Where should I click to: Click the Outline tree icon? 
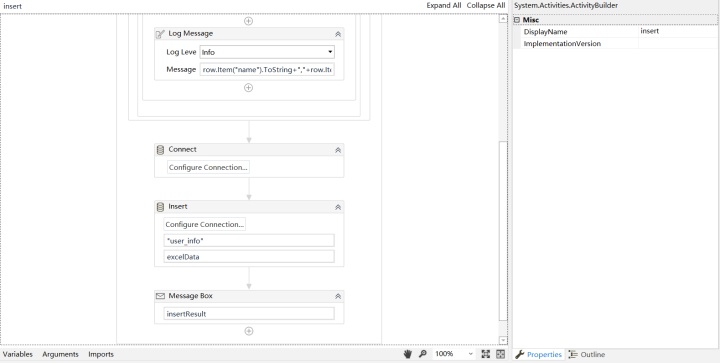coord(573,354)
